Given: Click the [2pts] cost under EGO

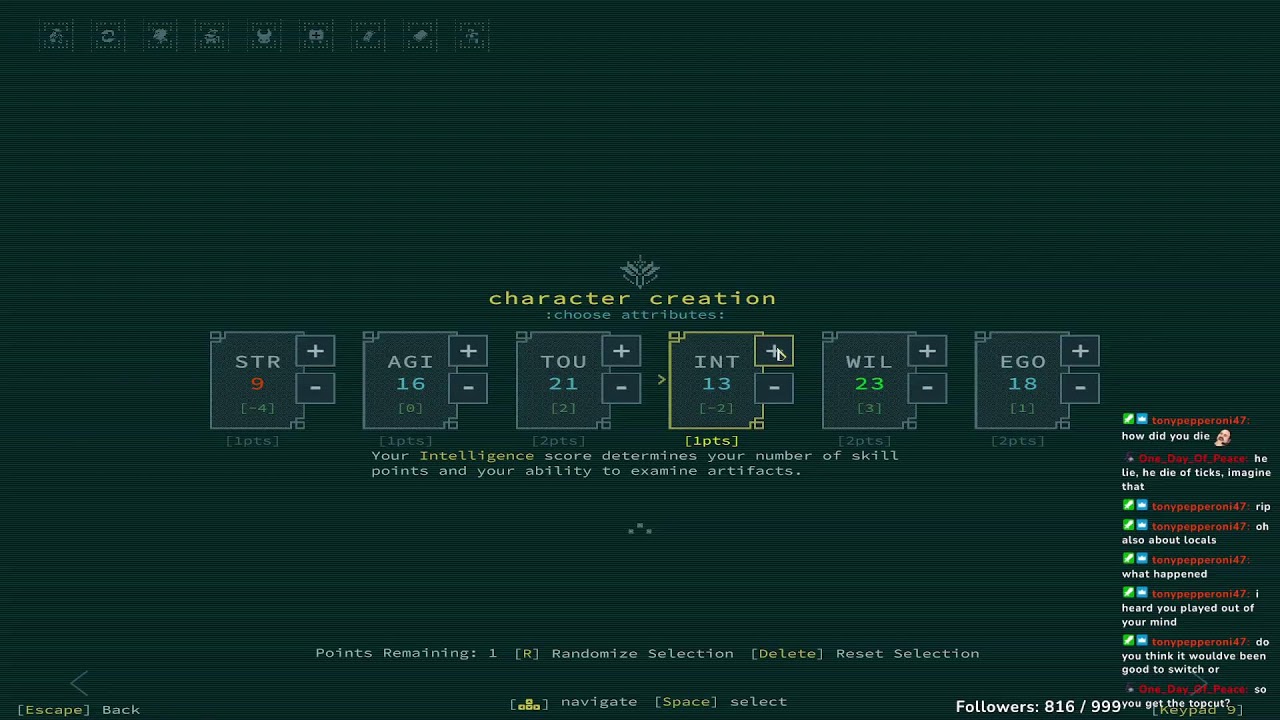Looking at the screenshot, I should [x=1018, y=440].
